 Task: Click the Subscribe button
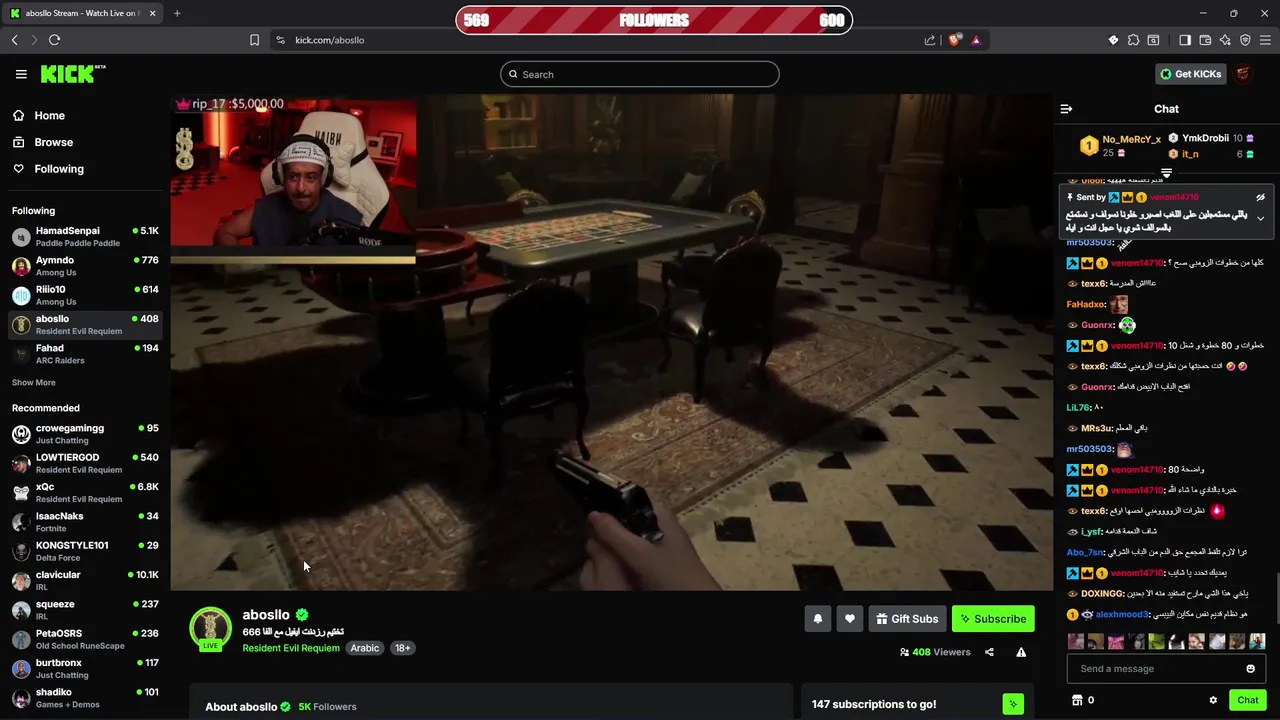[x=993, y=619]
